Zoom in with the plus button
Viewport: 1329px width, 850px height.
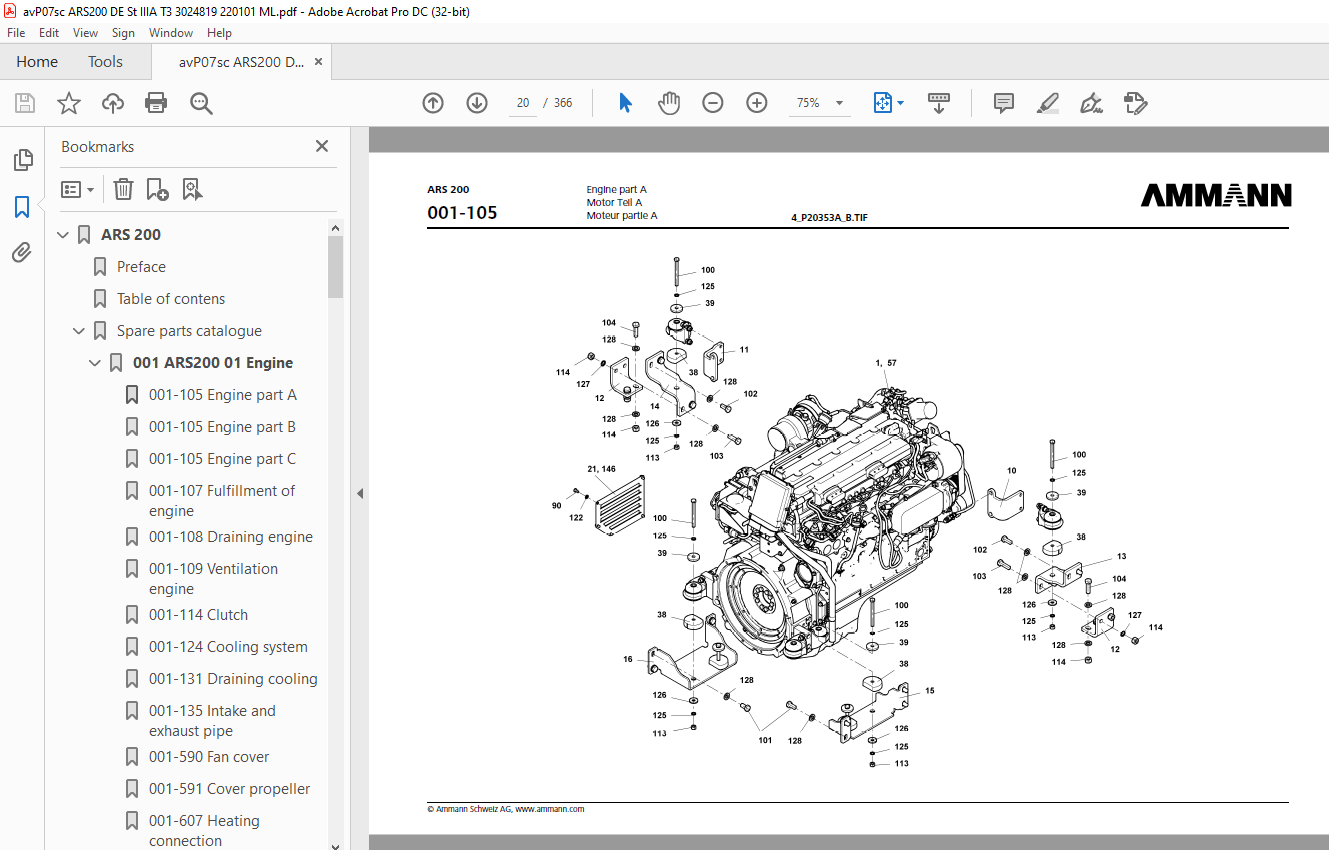pos(757,103)
